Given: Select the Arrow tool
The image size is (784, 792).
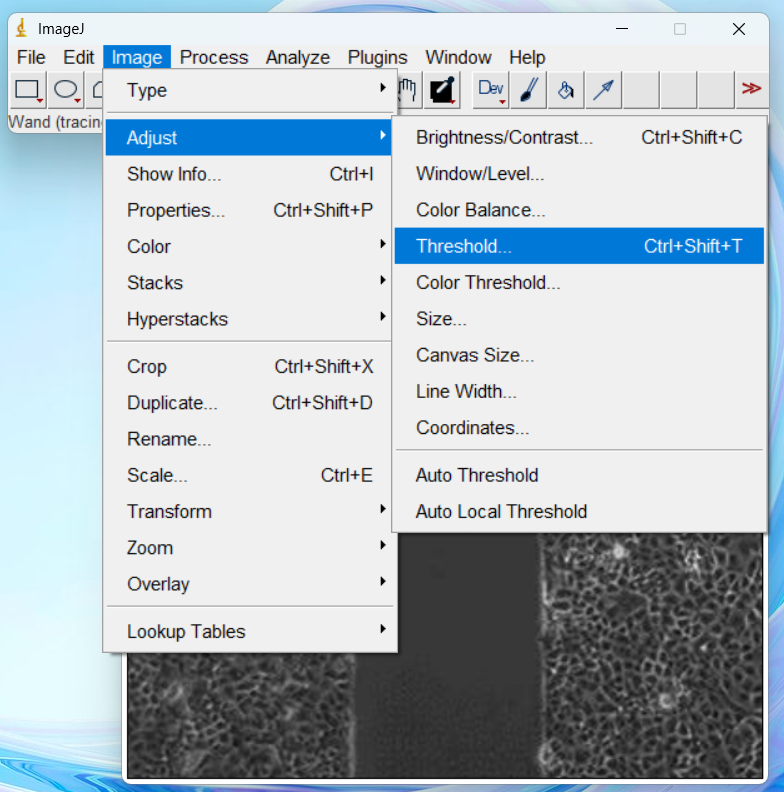Looking at the screenshot, I should 603,90.
